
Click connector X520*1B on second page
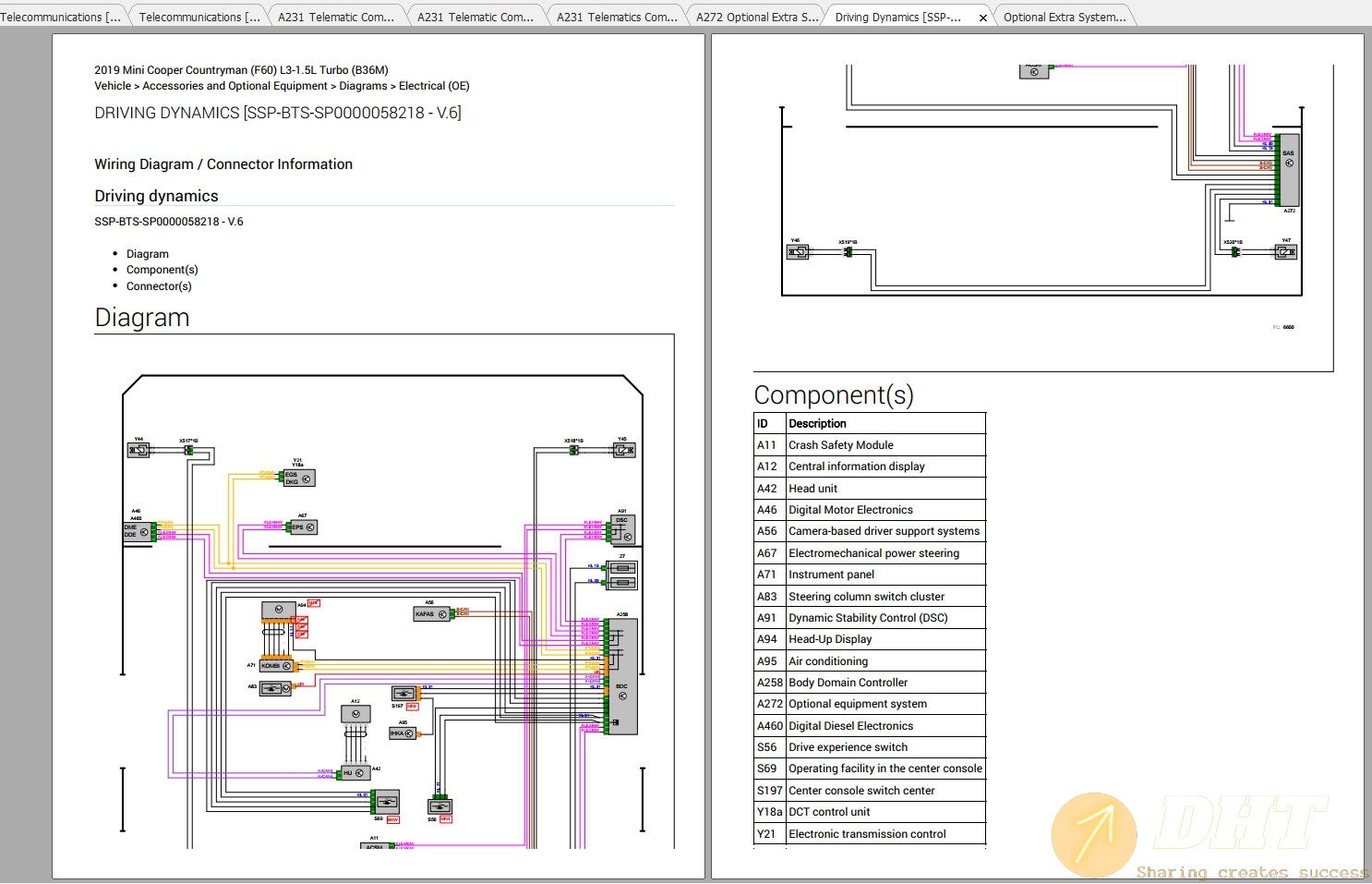click(x=1234, y=251)
